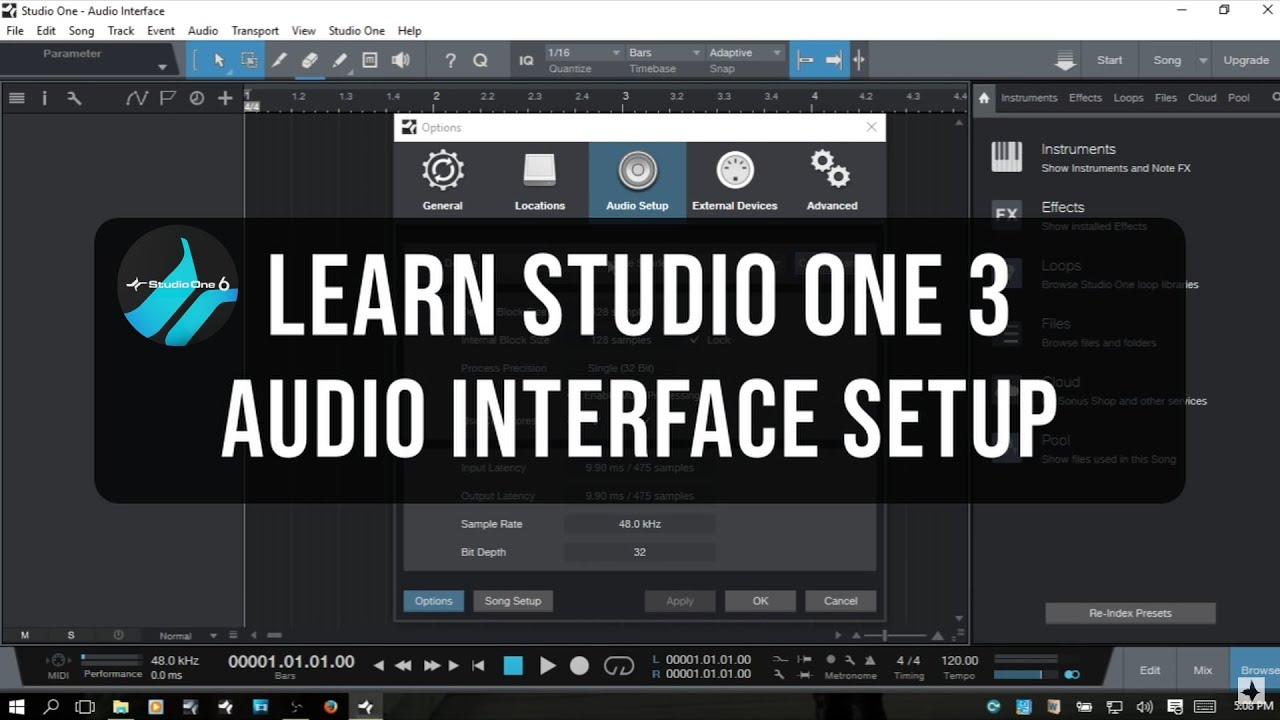
Task: Switch to Pool tab in browser
Action: (1238, 98)
